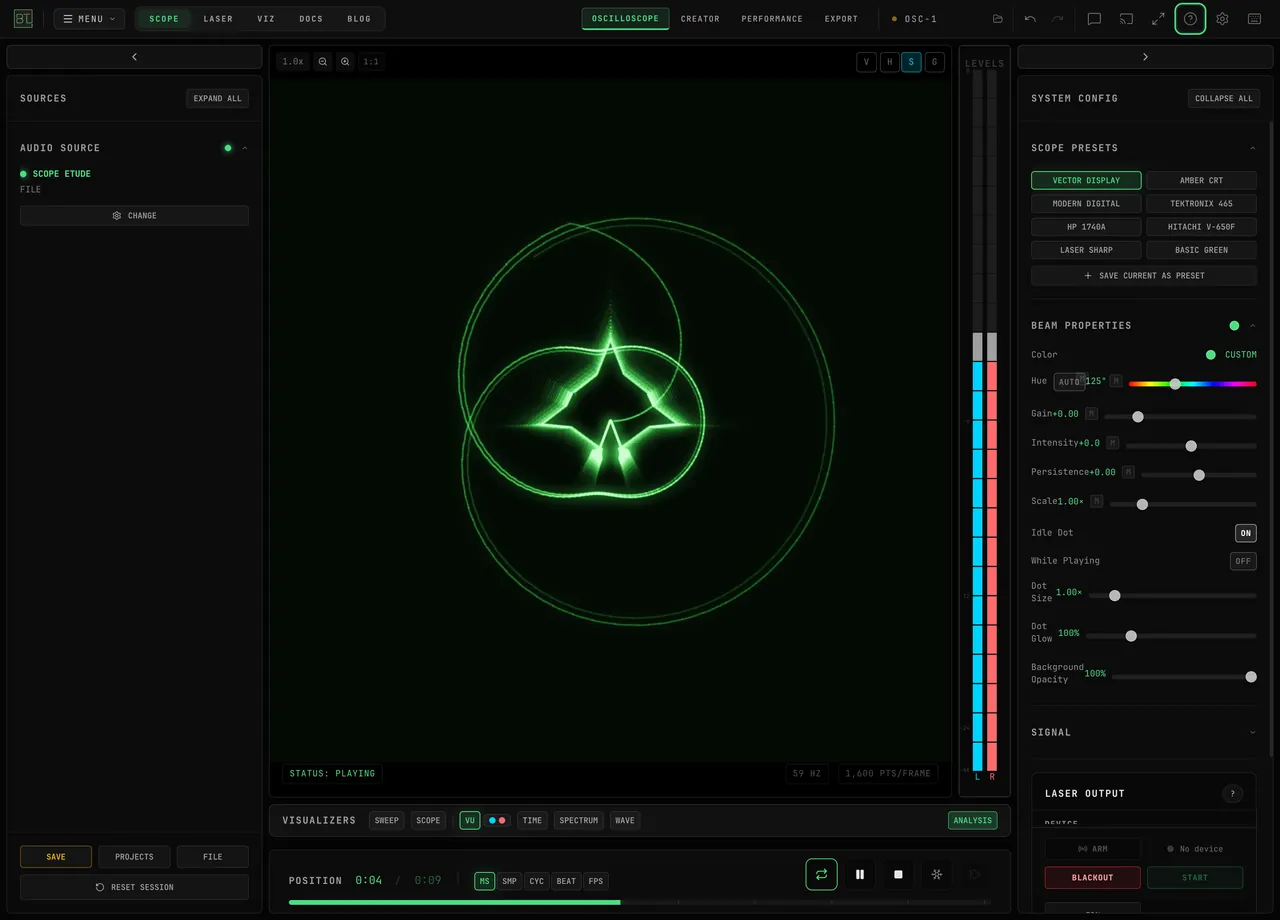
Task: Collapse the Scope Presets section
Action: (1252, 148)
